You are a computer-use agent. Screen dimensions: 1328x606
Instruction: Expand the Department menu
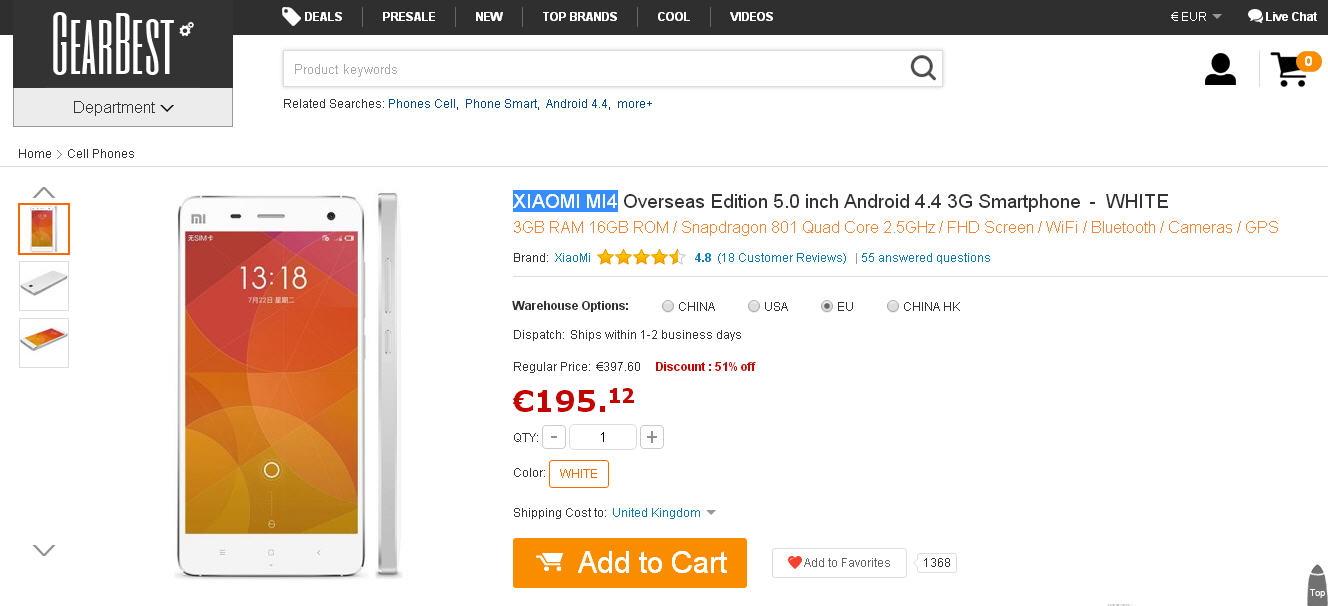(x=123, y=107)
